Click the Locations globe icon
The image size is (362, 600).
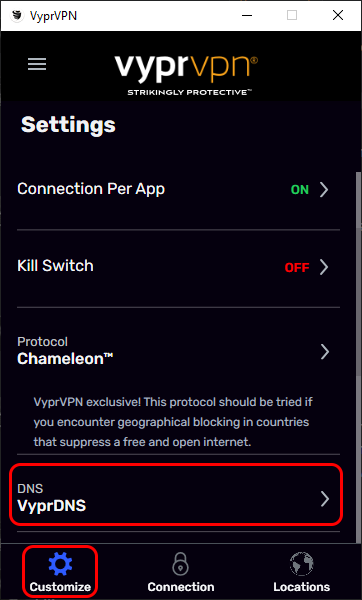pos(302,564)
